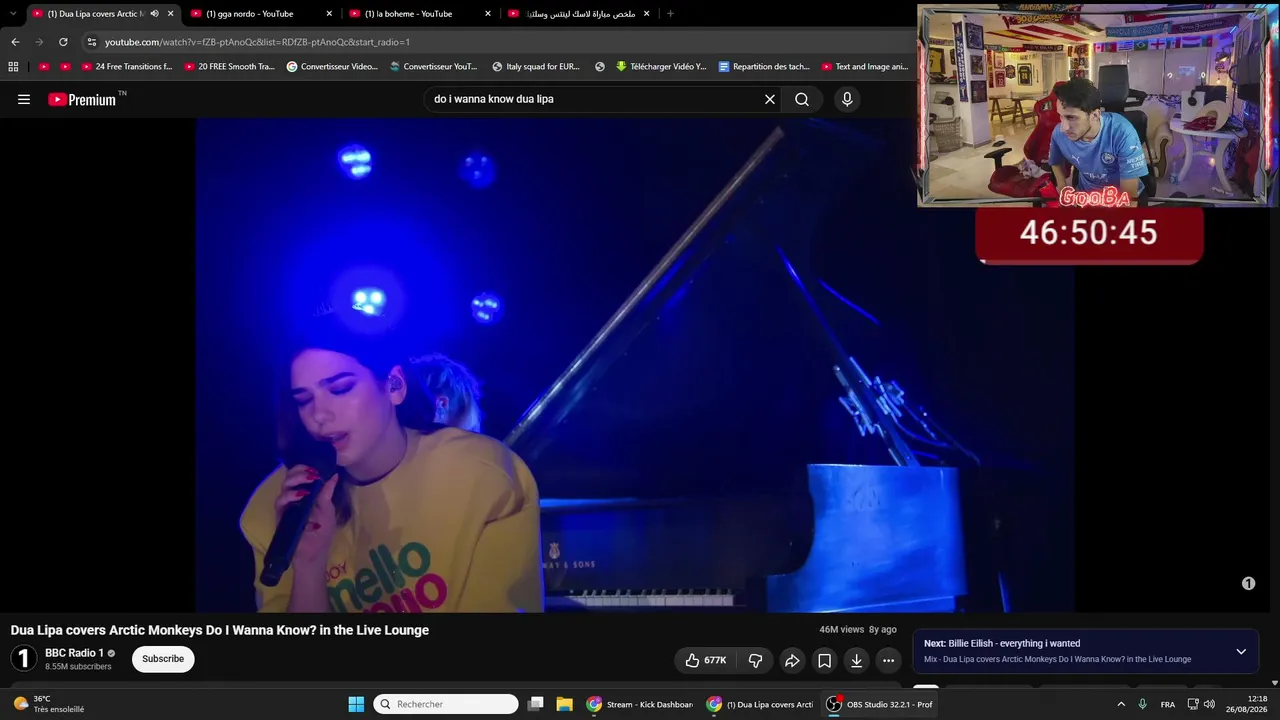The height and width of the screenshot is (720, 1280).
Task: Click the address bar URL field
Action: click(x=500, y=42)
